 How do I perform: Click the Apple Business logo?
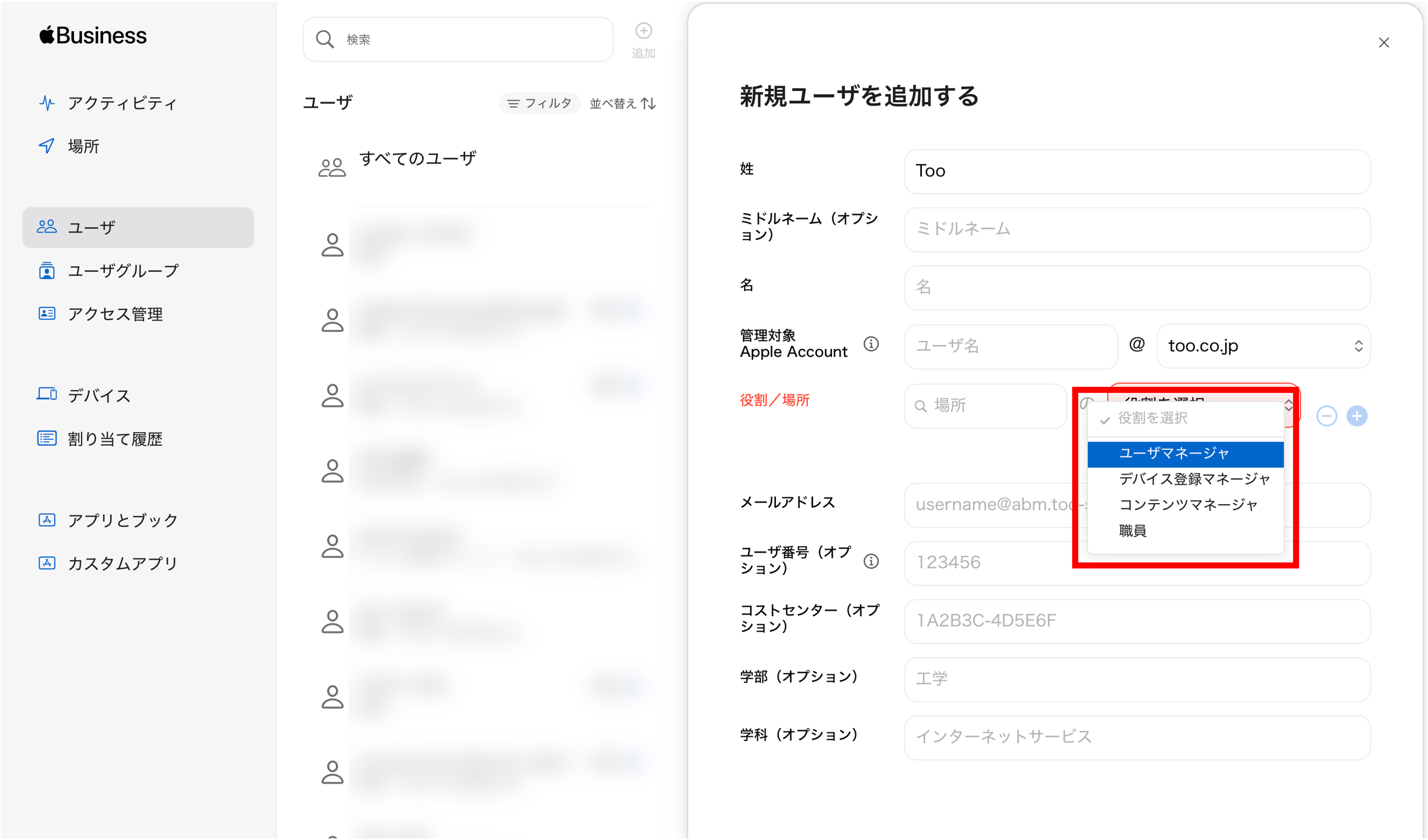tap(93, 35)
